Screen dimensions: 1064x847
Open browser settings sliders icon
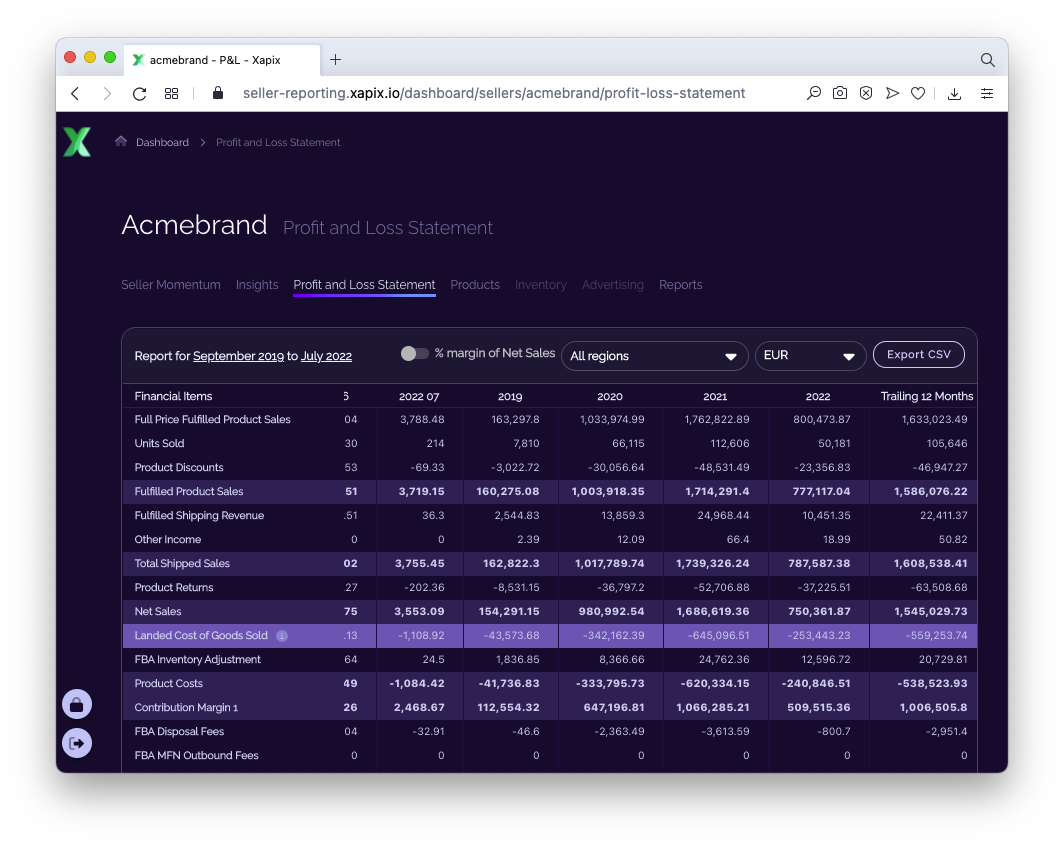987,94
